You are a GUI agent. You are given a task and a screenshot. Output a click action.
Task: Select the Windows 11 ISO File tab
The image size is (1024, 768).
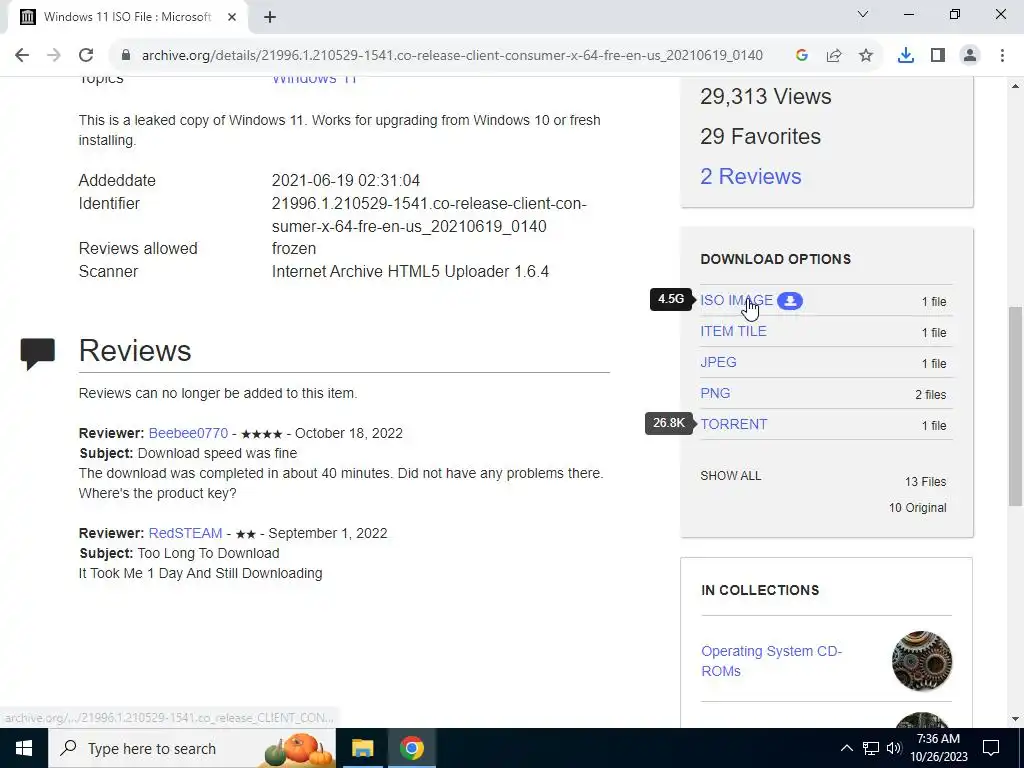click(128, 17)
